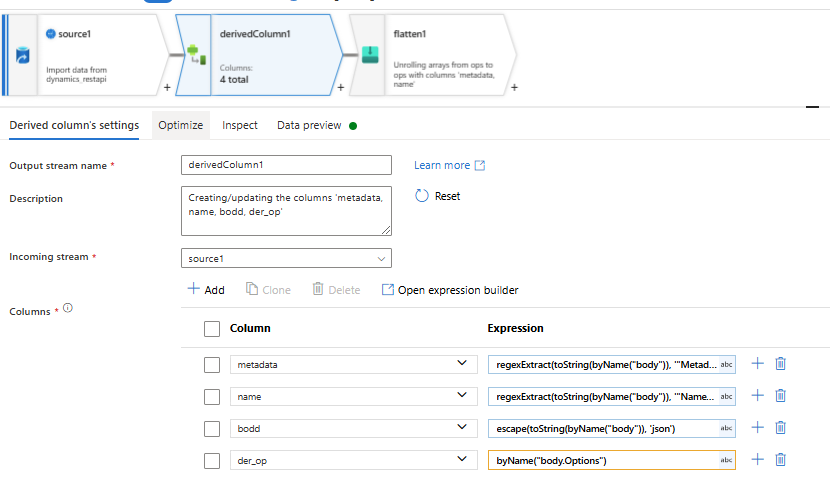Add a column after the der_op row
Viewport: 830px width, 503px height.
click(x=757, y=460)
